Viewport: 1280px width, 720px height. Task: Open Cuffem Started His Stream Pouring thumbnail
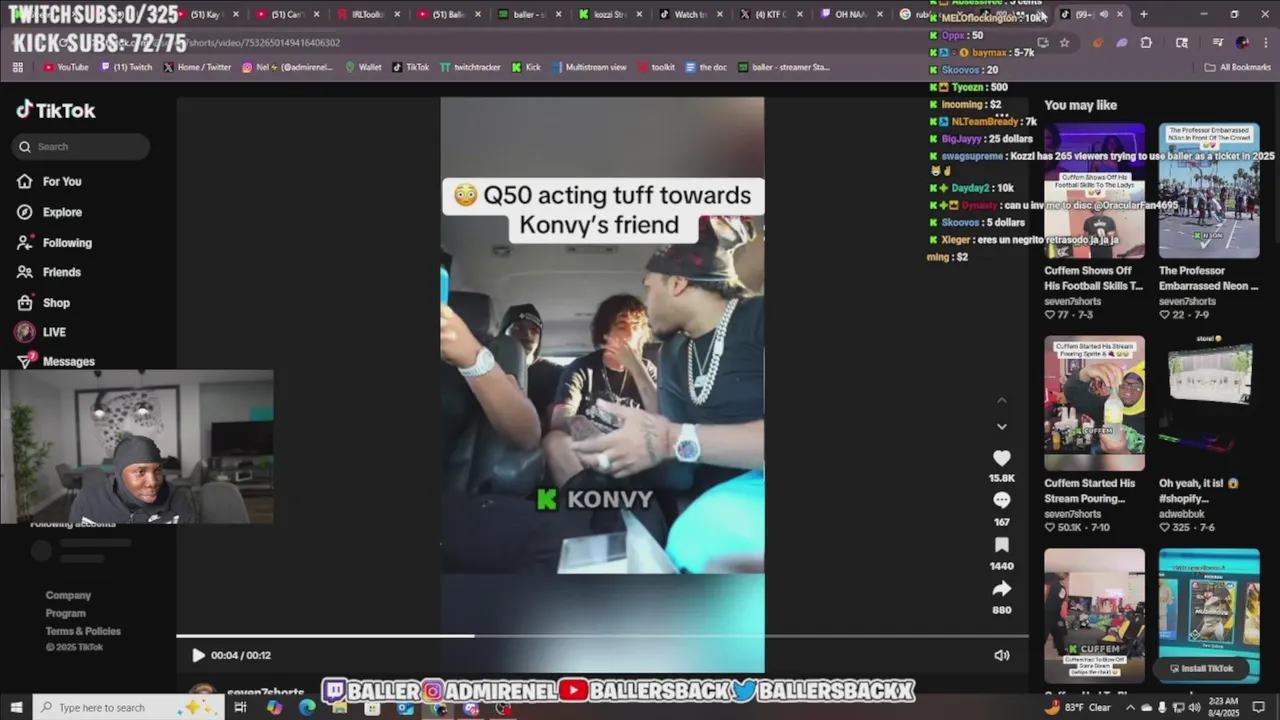click(x=1094, y=403)
